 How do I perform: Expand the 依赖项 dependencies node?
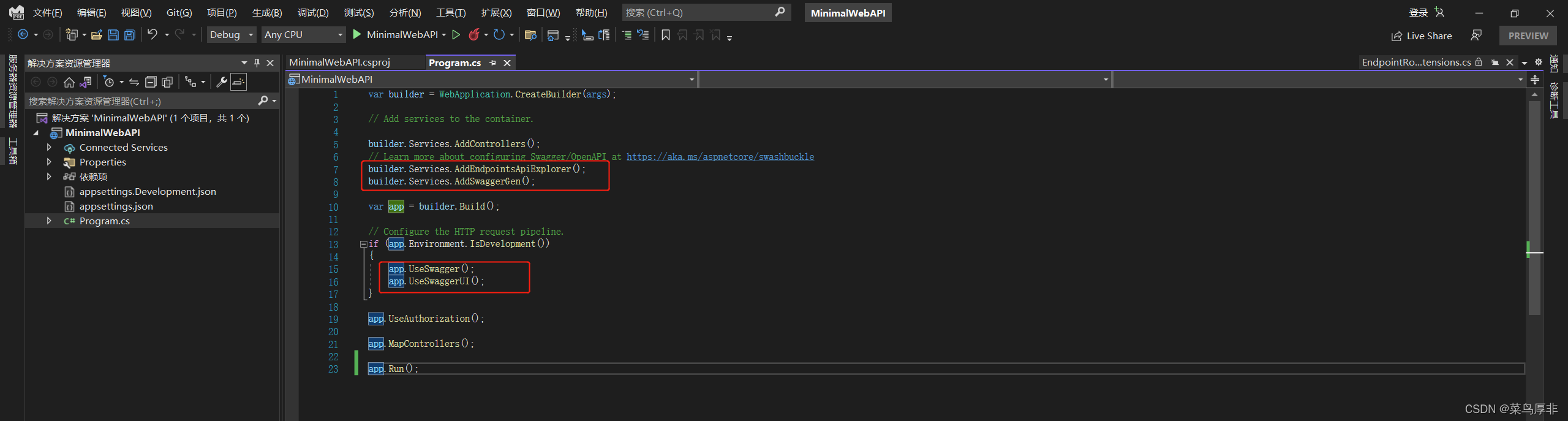(49, 176)
